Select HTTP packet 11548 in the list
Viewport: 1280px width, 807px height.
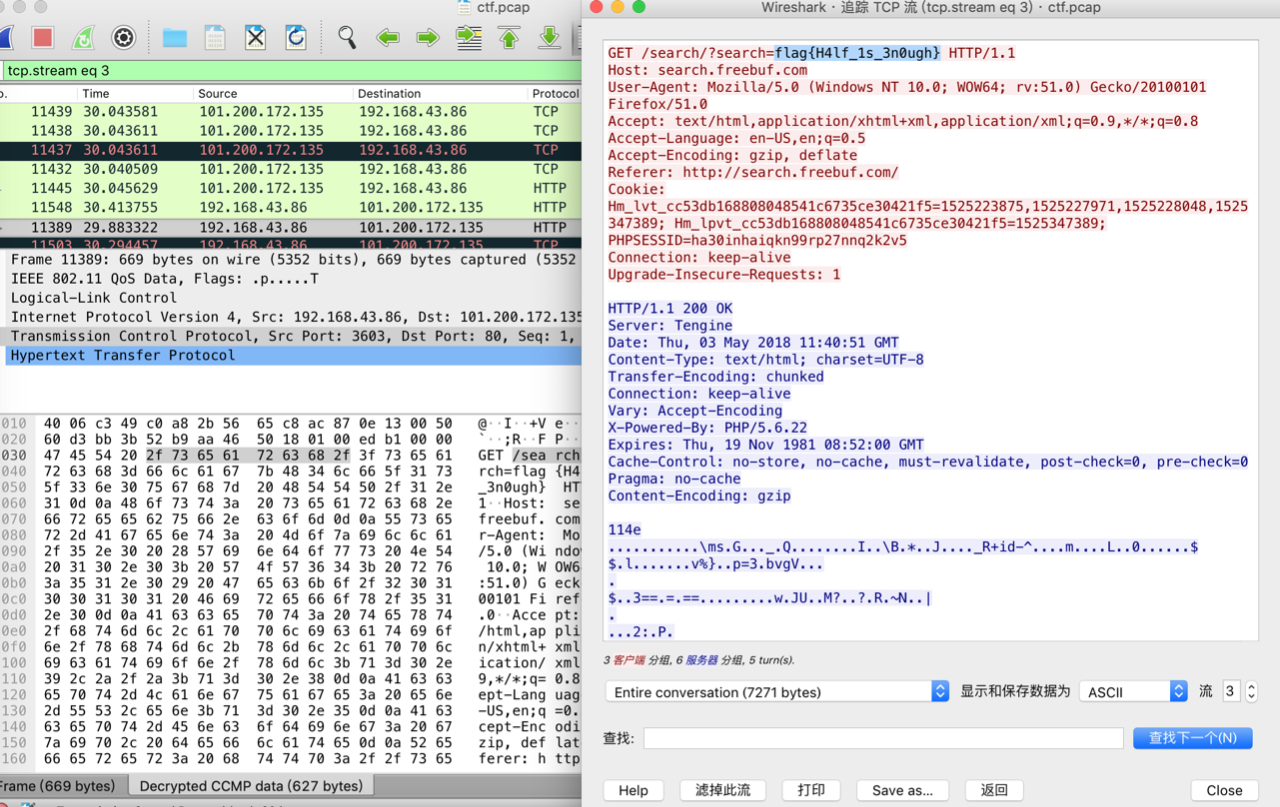[290, 207]
